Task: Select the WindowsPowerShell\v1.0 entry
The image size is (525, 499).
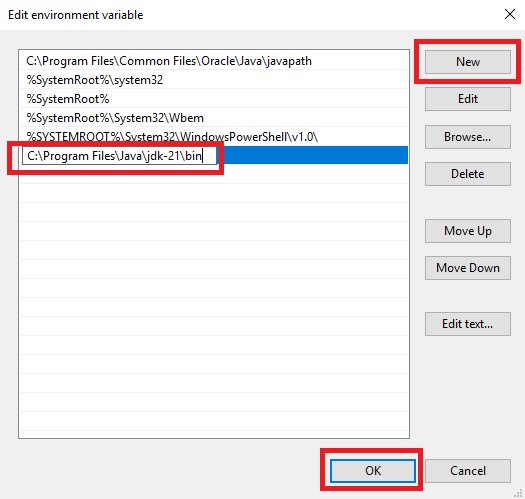Action: 214,136
